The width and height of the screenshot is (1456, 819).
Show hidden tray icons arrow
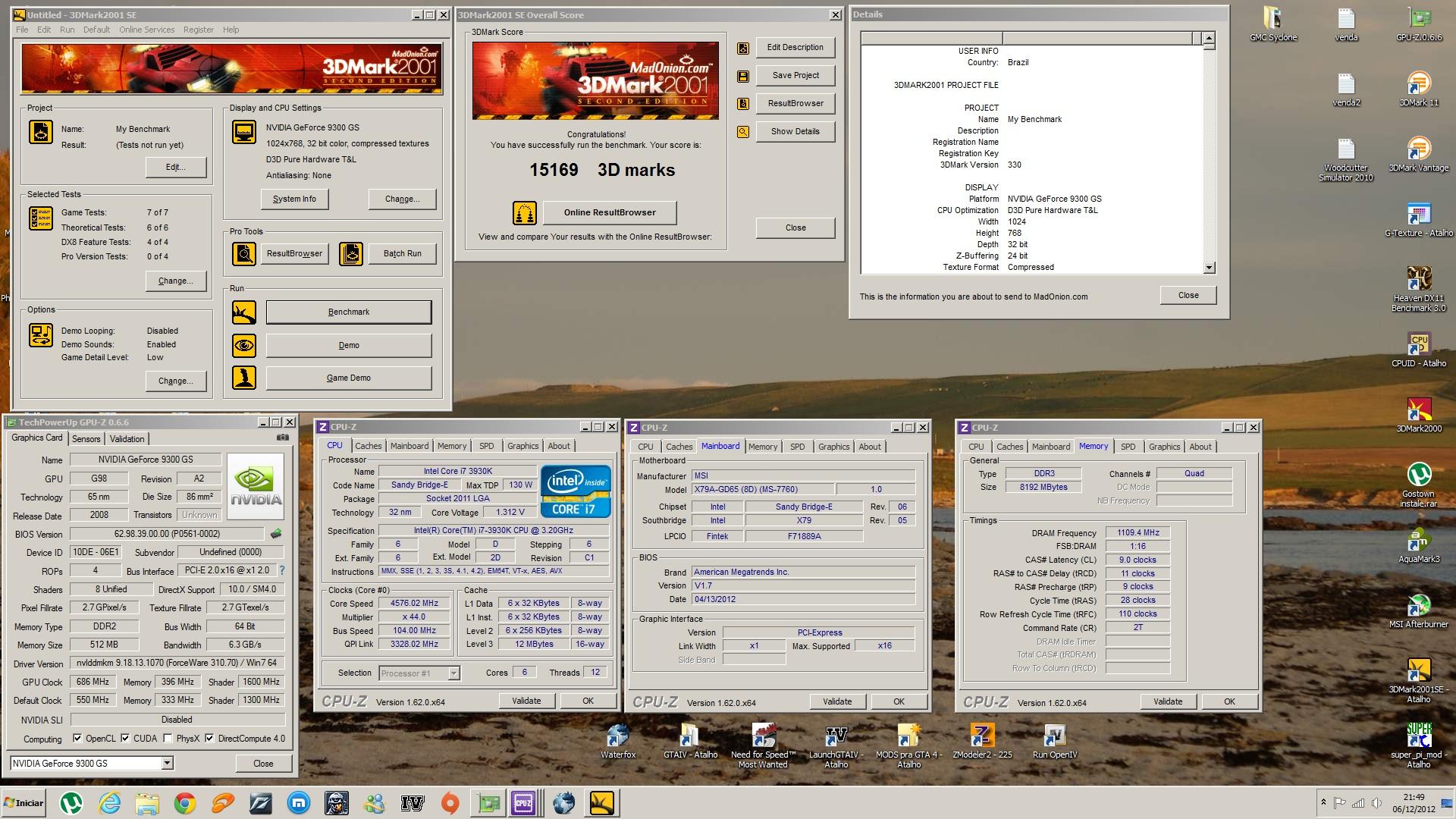tap(1323, 802)
